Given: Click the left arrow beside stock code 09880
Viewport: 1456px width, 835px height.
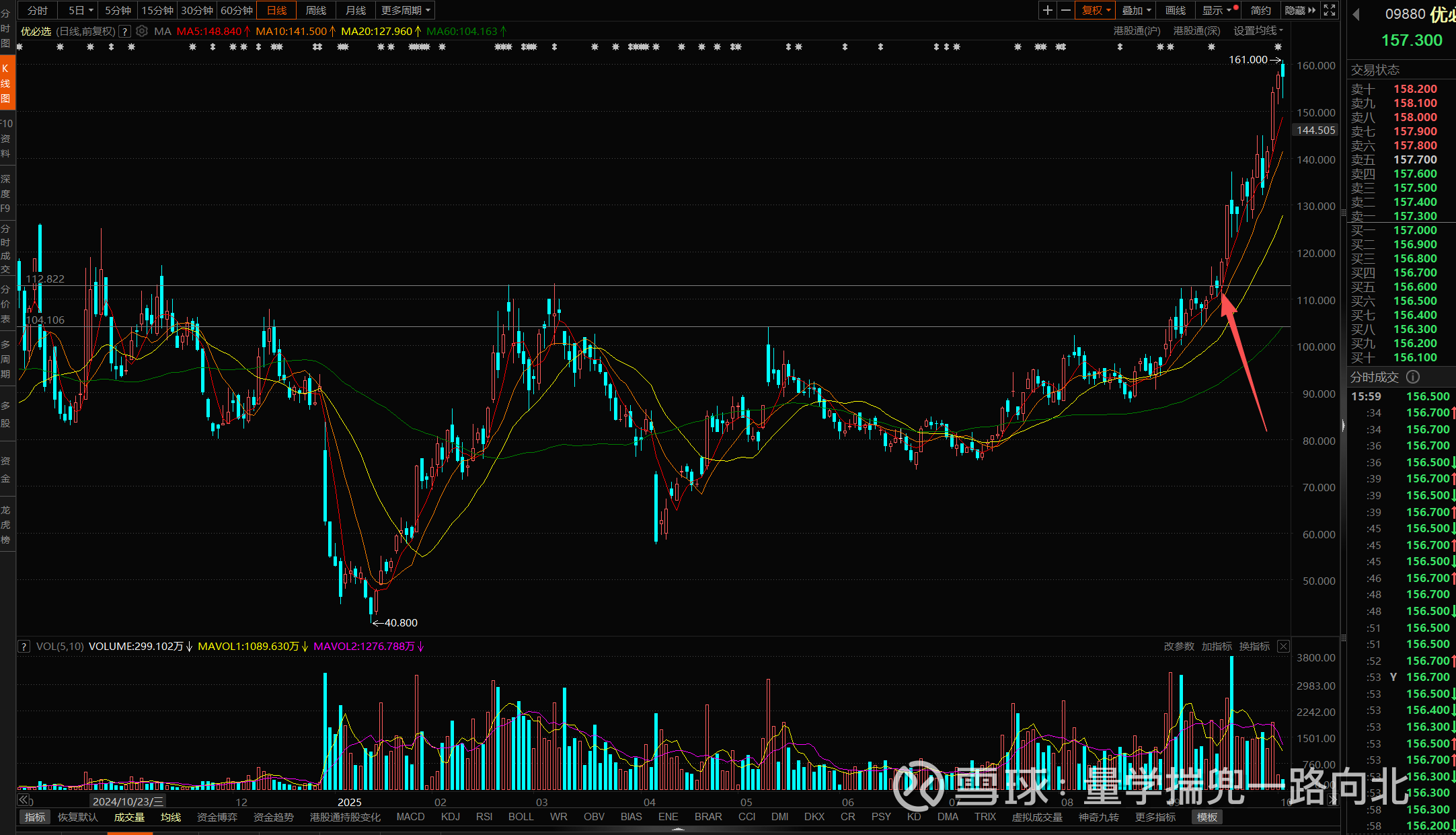Looking at the screenshot, I should click(1356, 14).
